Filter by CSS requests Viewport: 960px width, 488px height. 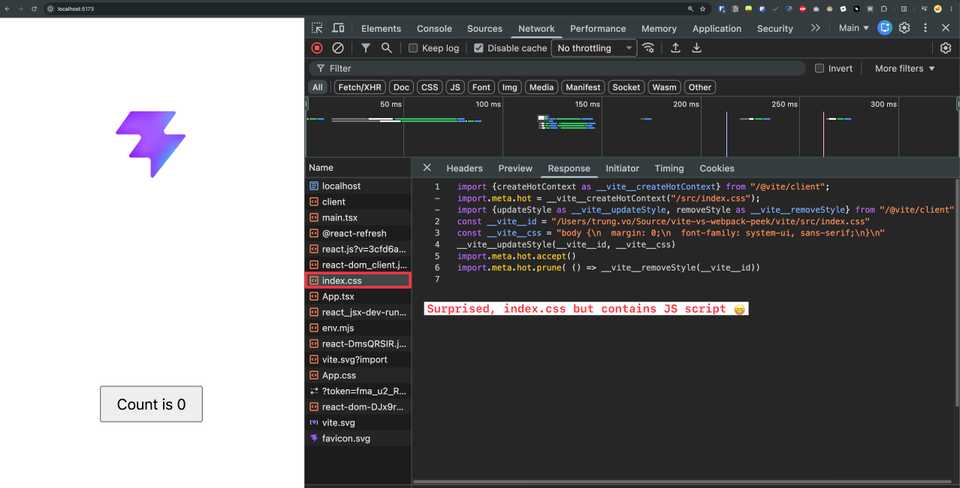[430, 88]
